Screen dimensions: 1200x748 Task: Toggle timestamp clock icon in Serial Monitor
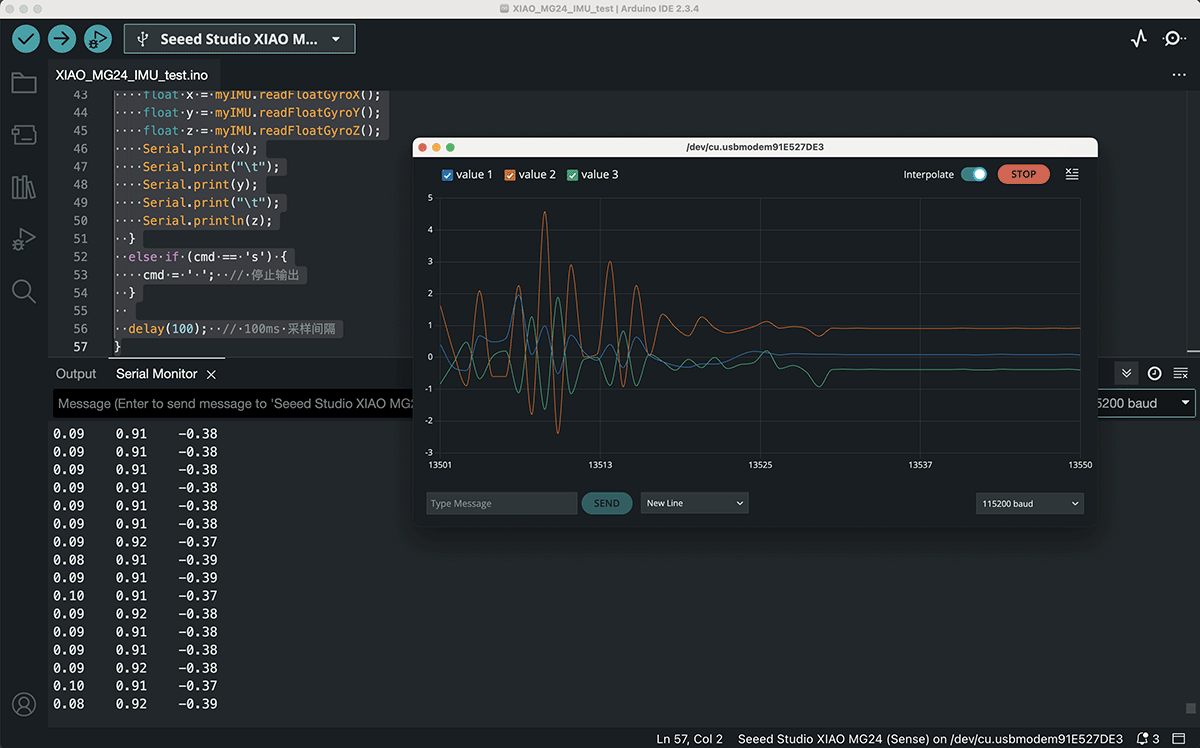[x=1154, y=373]
